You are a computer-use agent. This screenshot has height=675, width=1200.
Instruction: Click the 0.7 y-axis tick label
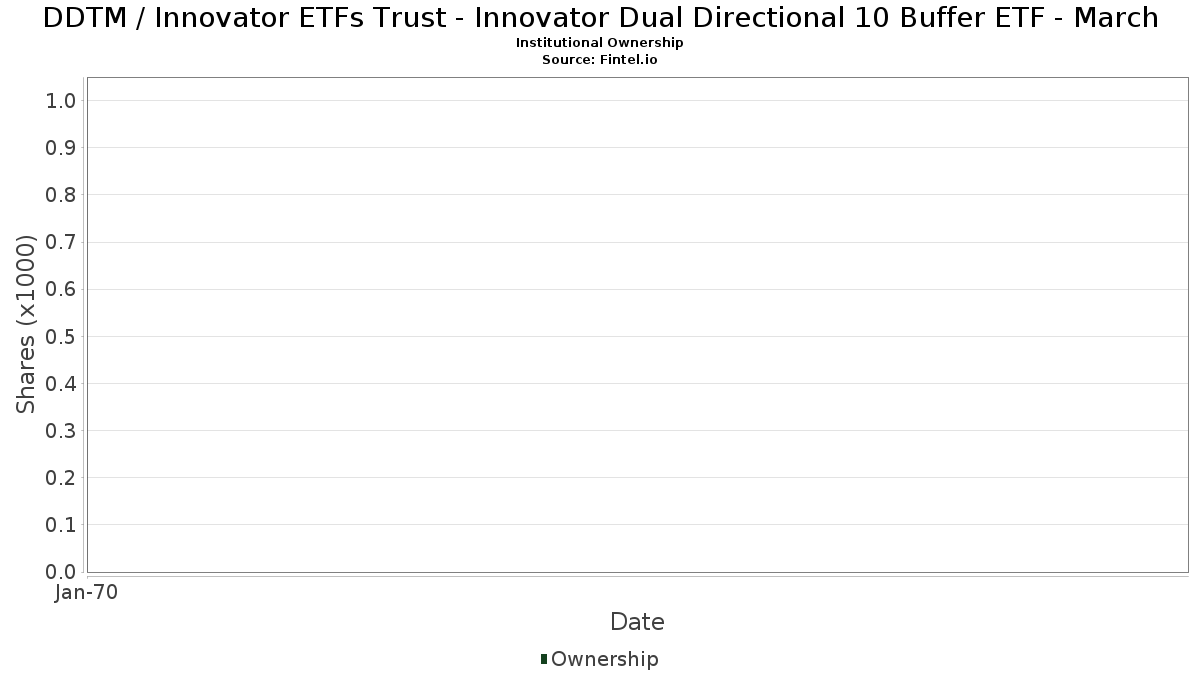(61, 242)
